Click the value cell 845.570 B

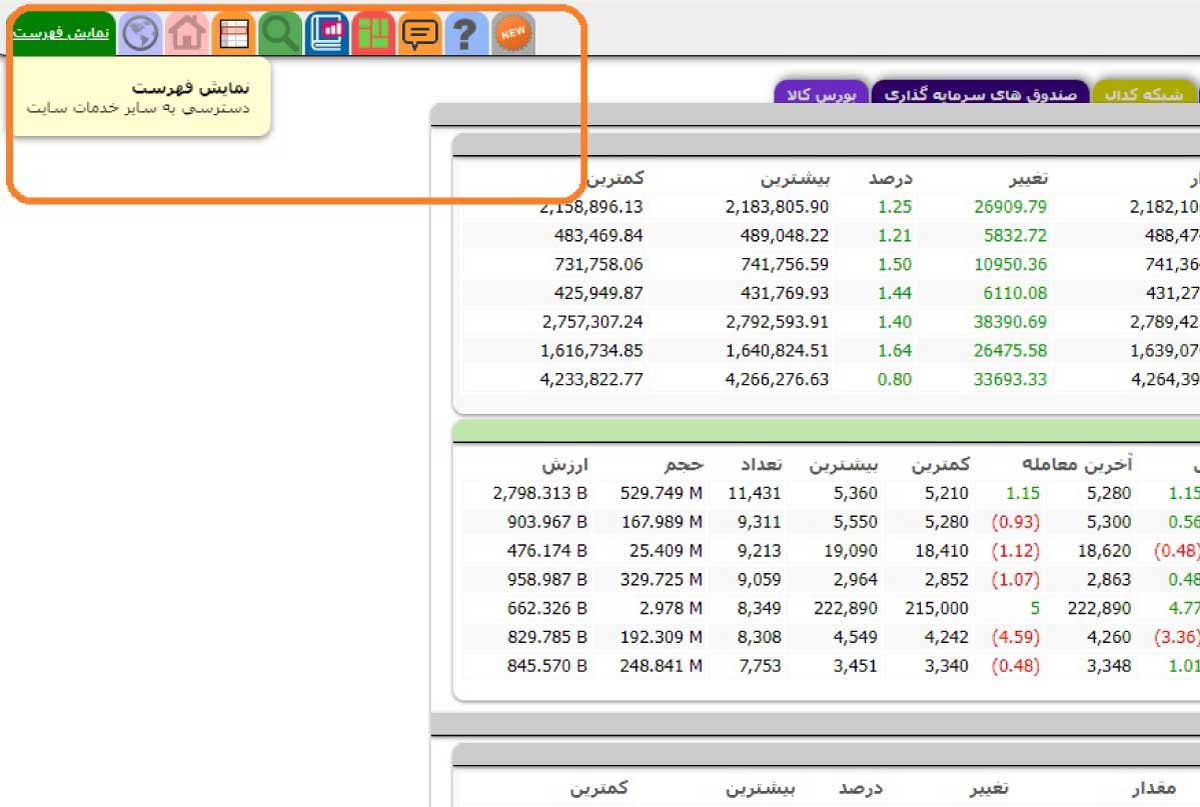point(546,666)
